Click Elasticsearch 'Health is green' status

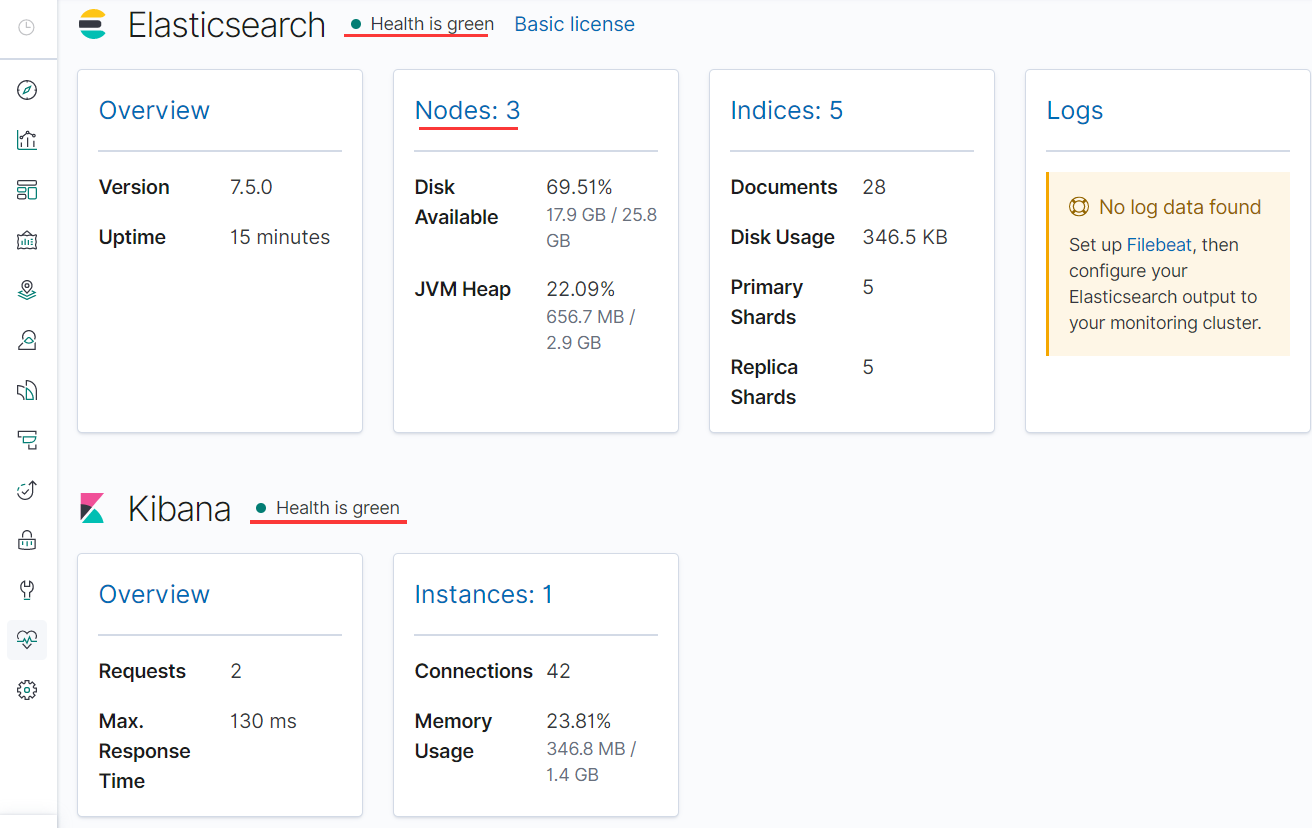[x=422, y=24]
